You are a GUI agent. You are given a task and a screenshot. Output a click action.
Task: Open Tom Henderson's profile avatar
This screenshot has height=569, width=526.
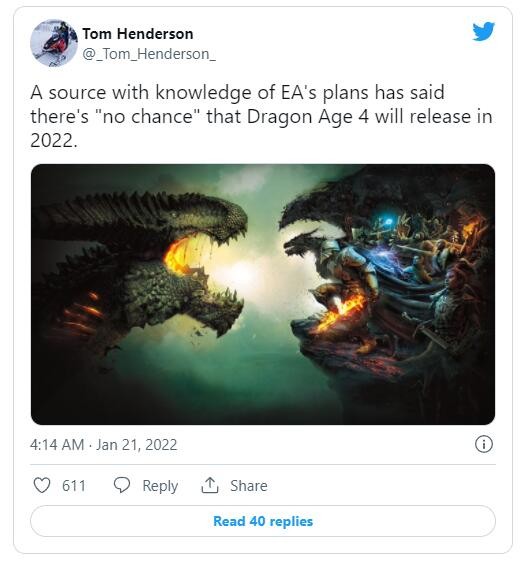click(54, 43)
